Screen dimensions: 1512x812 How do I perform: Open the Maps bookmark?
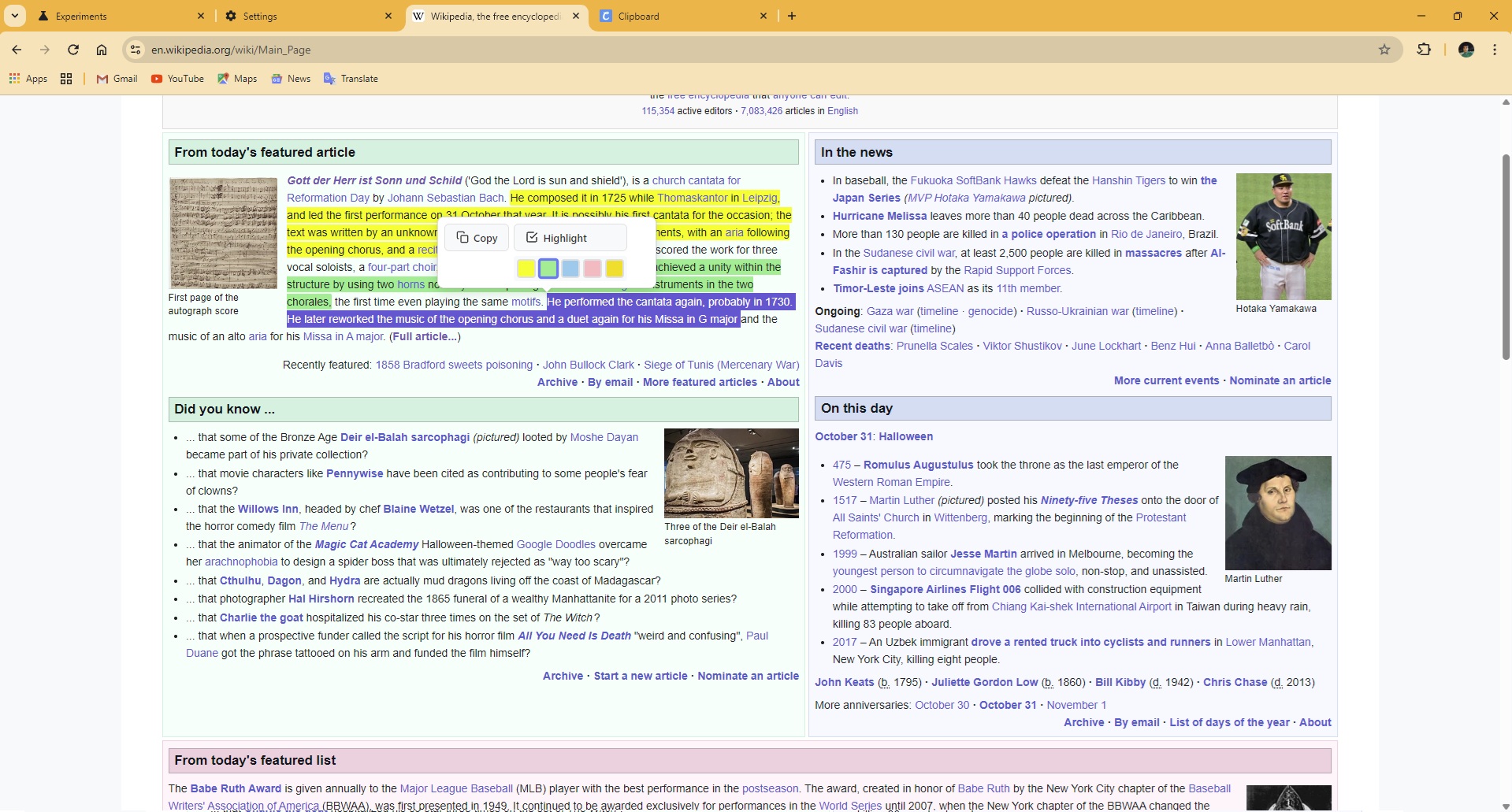[x=237, y=79]
